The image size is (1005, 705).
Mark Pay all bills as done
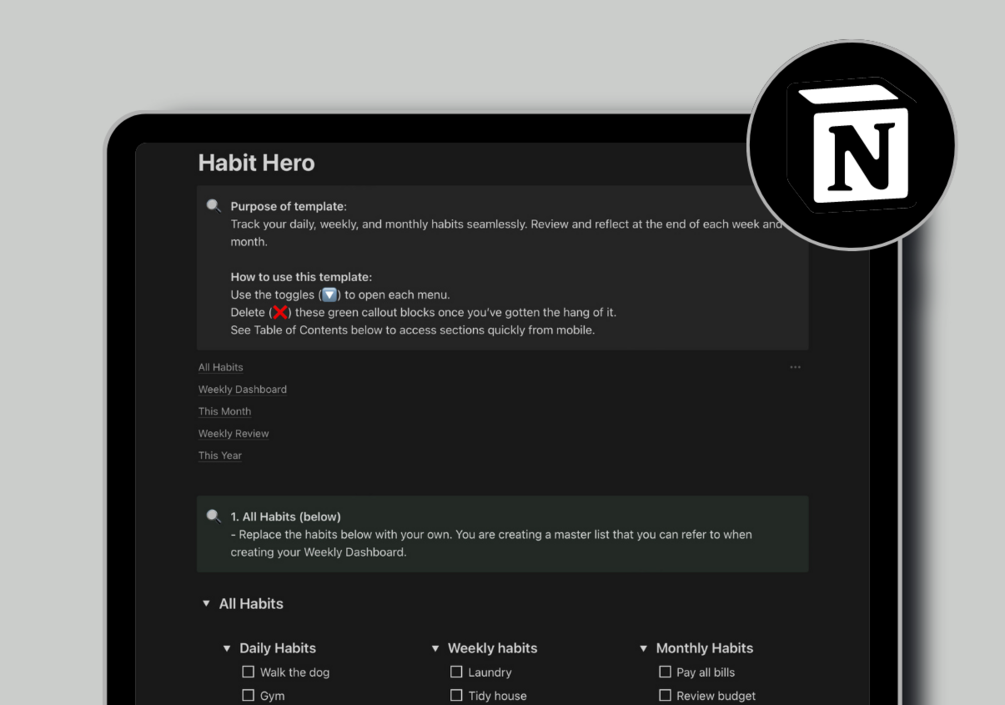[665, 672]
